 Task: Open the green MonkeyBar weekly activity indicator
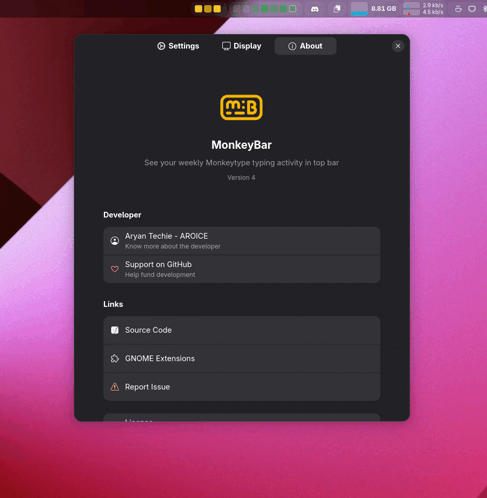(x=265, y=9)
